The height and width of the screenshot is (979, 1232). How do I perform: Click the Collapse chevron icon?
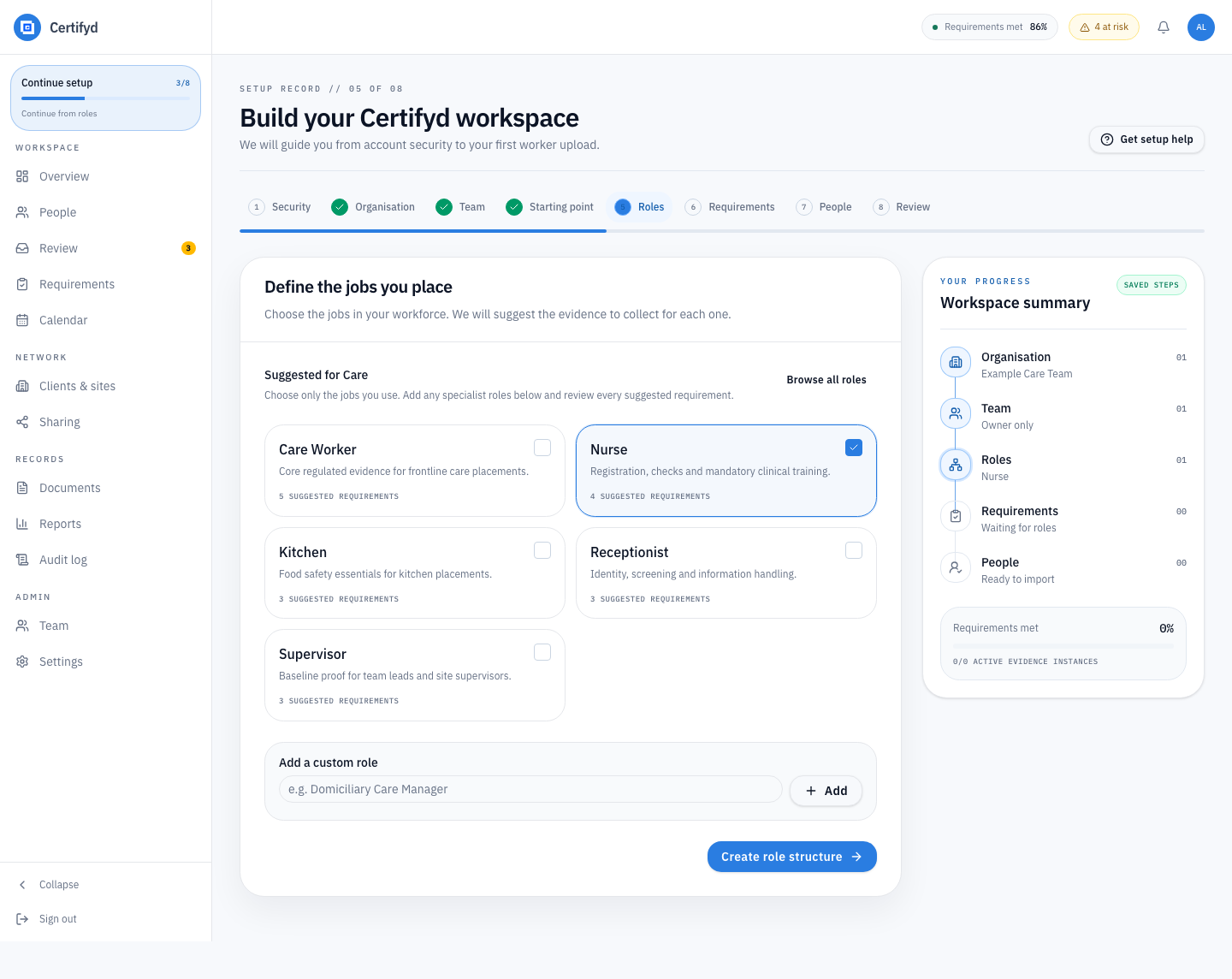click(x=22, y=885)
